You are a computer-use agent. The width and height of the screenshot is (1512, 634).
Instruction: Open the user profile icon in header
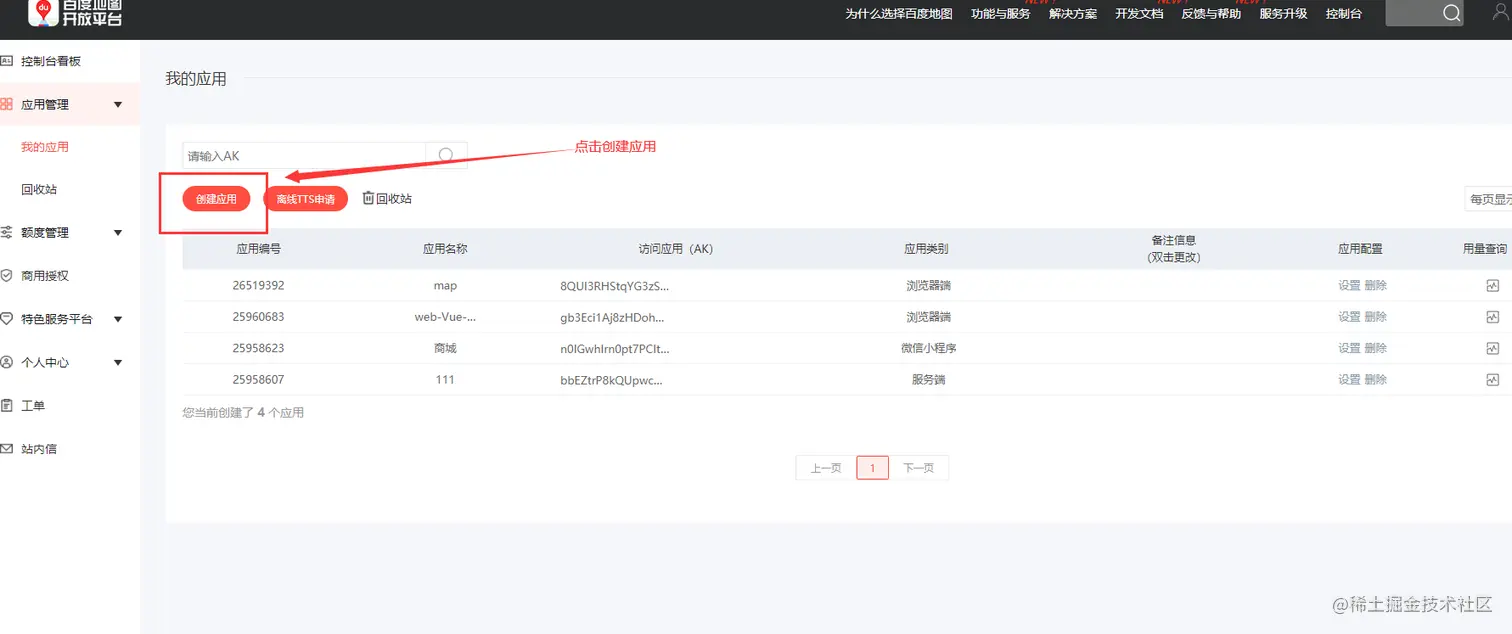coord(1500,13)
